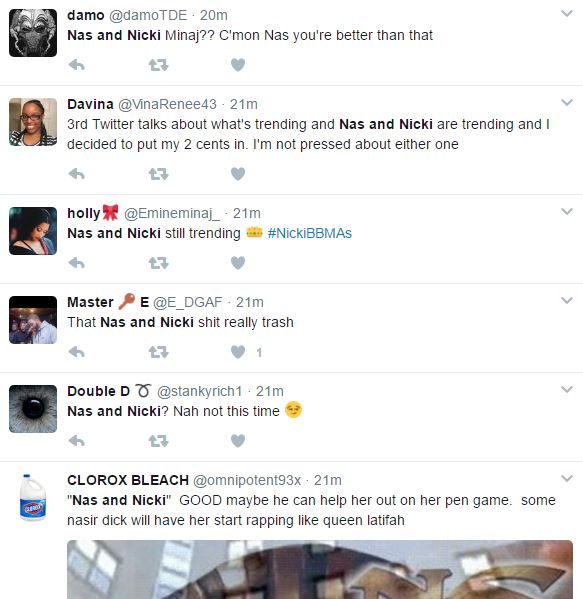This screenshot has width=583, height=599.
Task: Like Double D's tweet
Action: click(x=238, y=441)
